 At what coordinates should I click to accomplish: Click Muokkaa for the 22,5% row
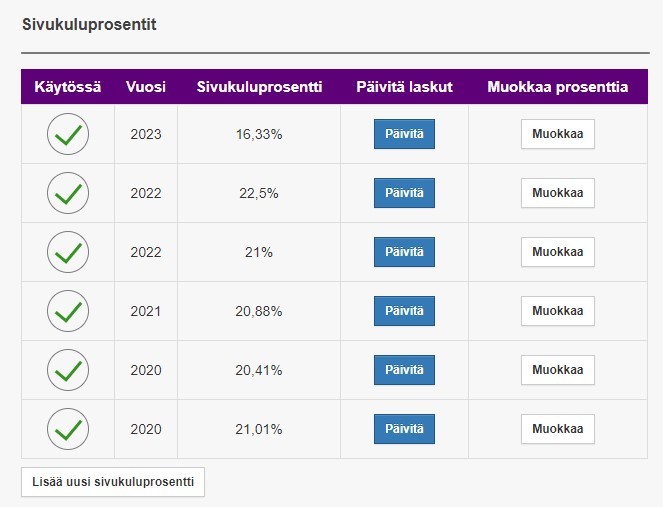coord(558,193)
